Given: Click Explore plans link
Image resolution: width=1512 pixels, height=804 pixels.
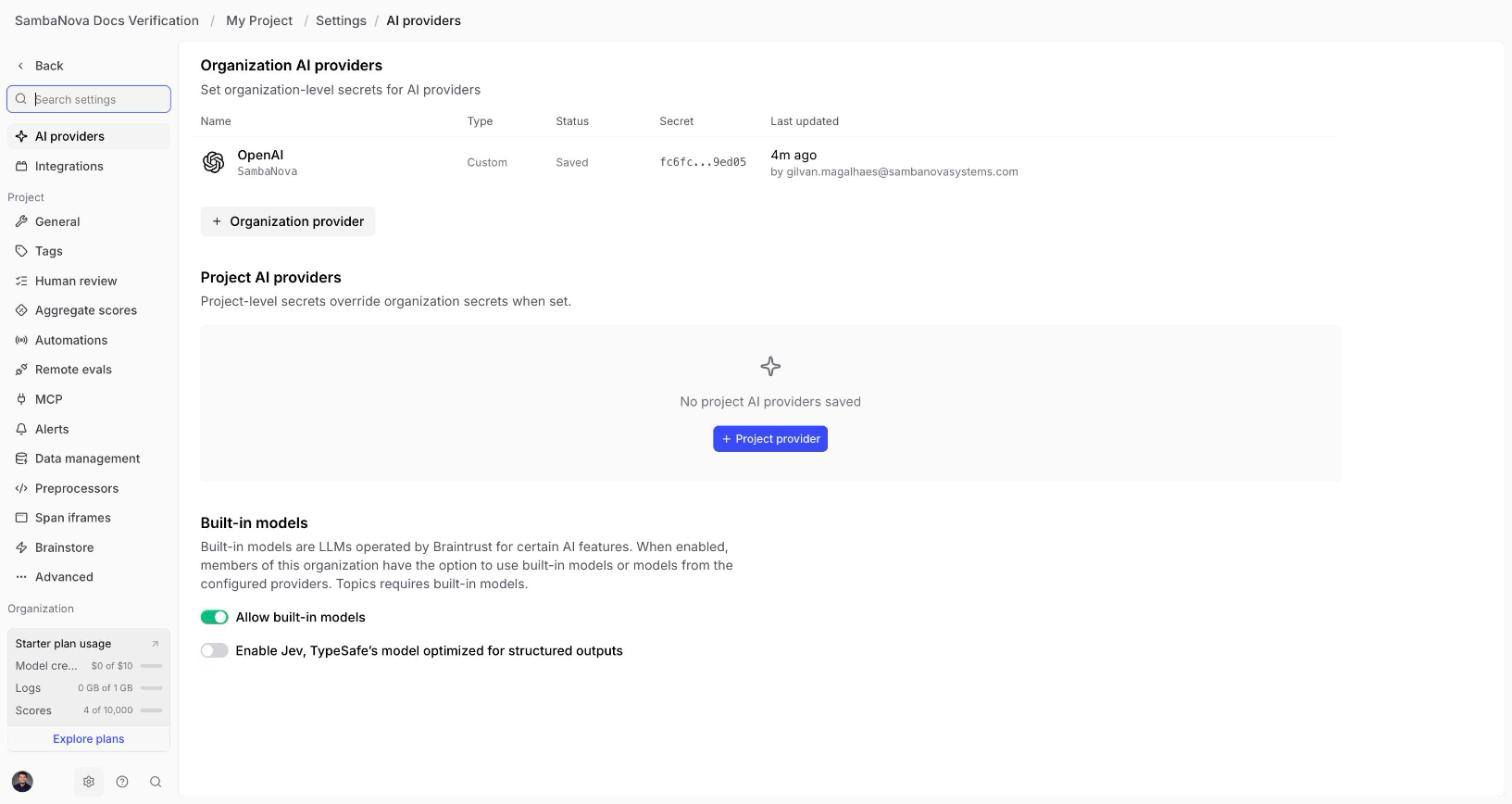Looking at the screenshot, I should tap(89, 739).
